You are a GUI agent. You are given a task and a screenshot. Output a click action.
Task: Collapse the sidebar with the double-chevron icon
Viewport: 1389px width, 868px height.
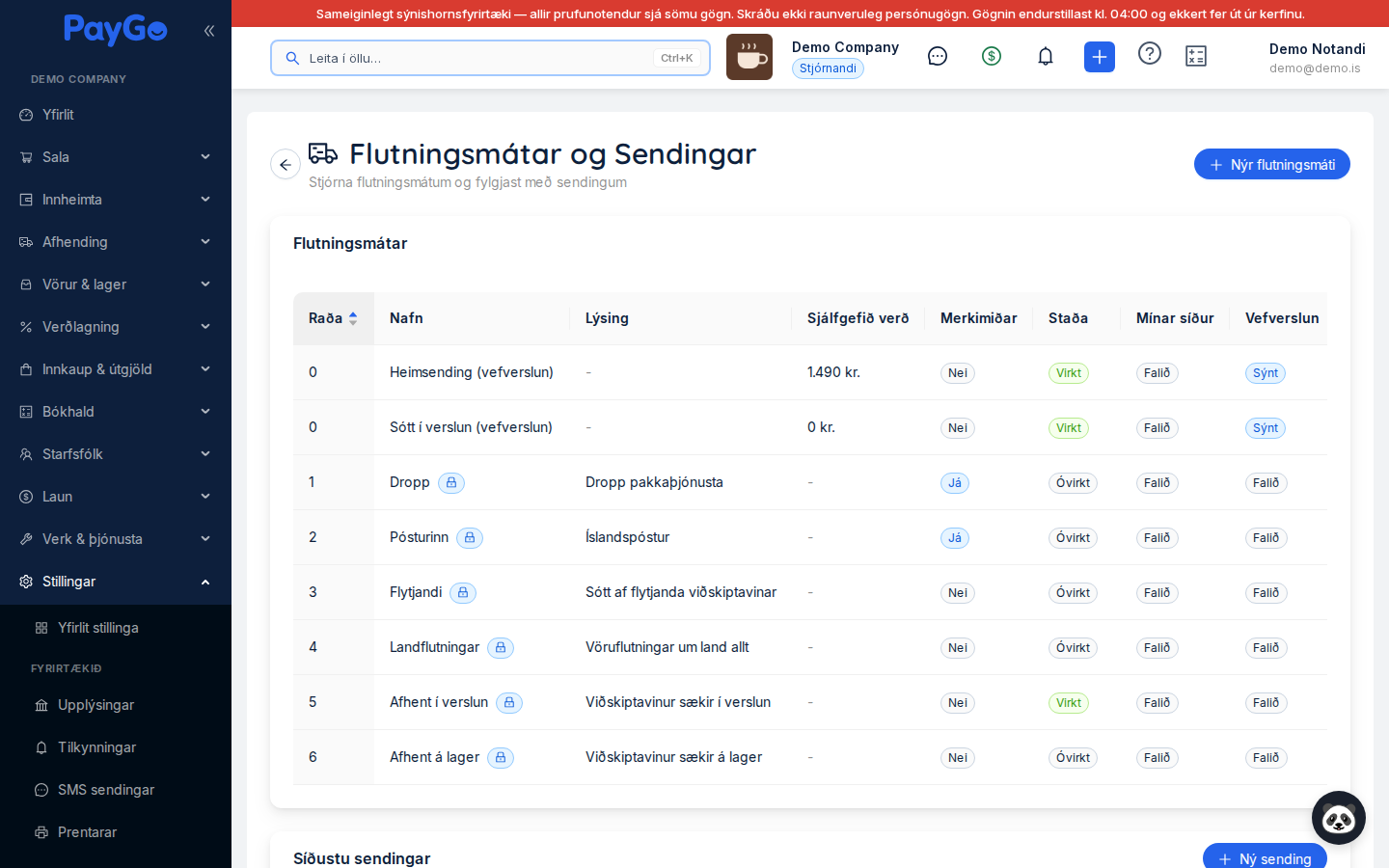pos(209,31)
